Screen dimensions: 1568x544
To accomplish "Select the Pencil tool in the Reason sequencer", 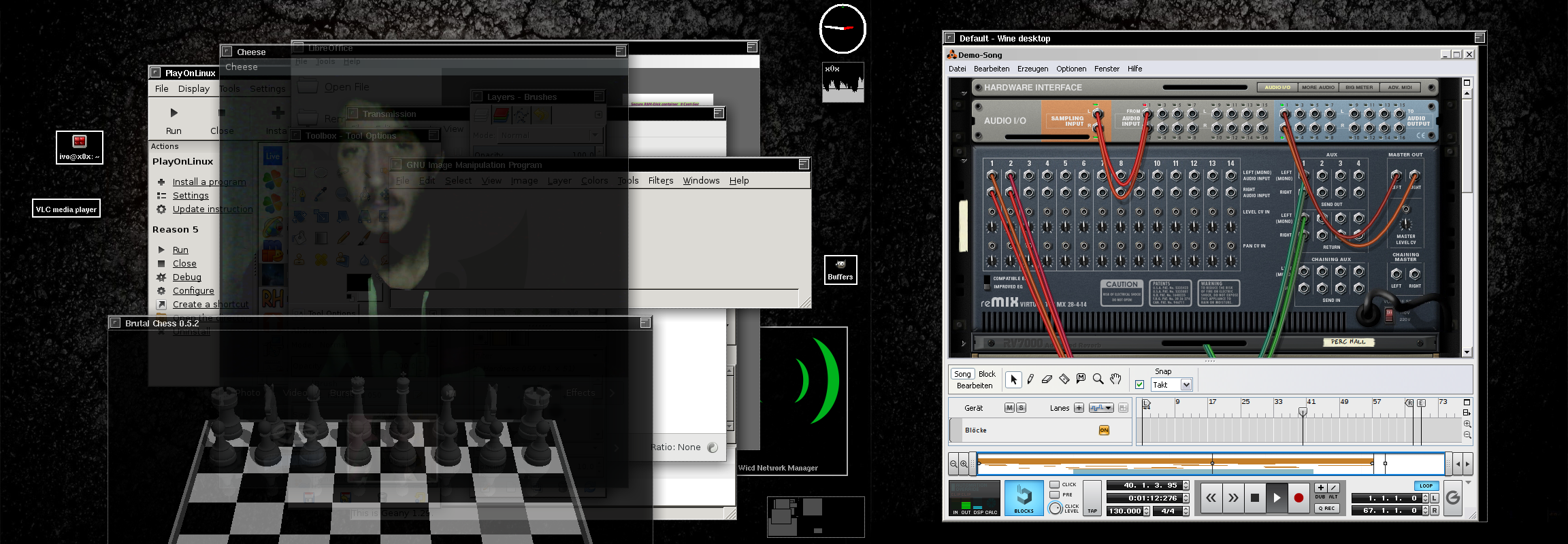I will click(x=1030, y=379).
